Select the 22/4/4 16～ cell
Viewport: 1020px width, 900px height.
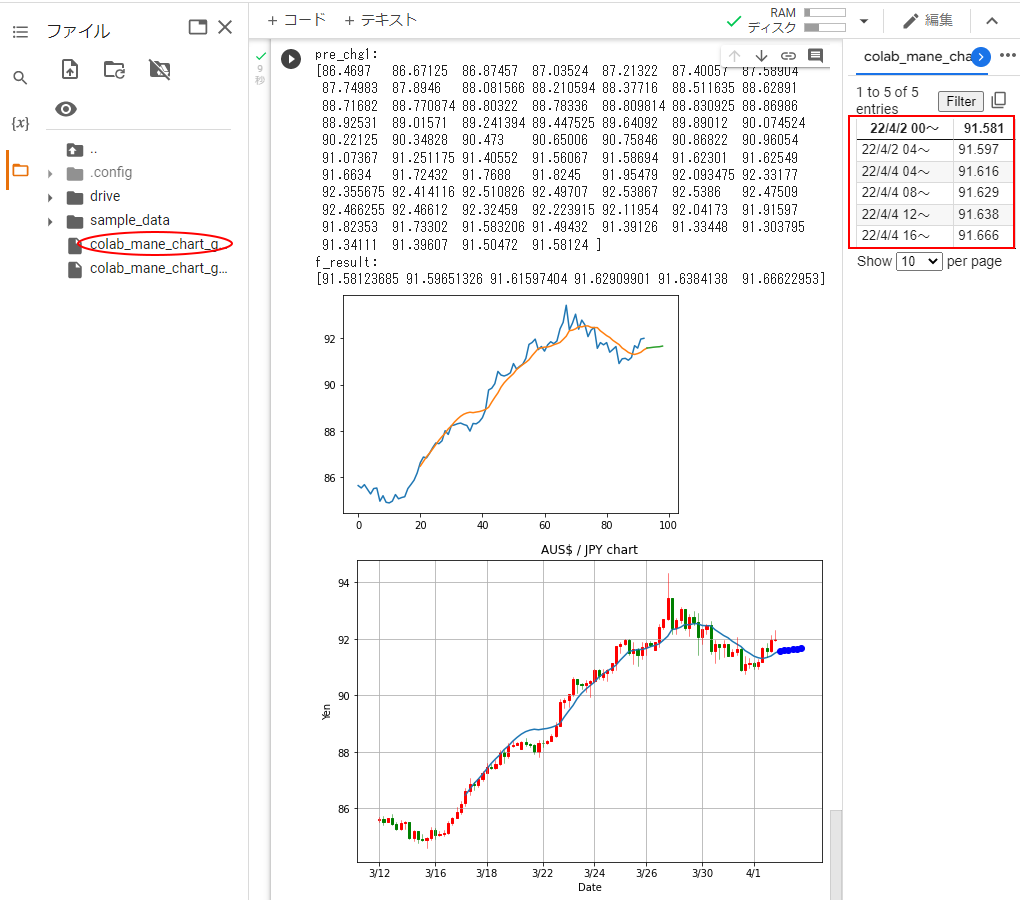point(904,235)
